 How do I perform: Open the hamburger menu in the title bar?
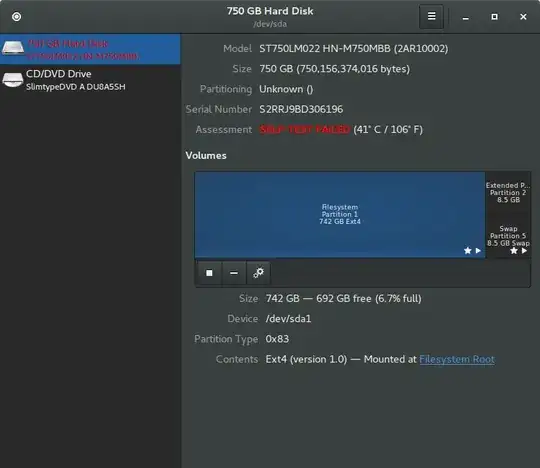[431, 16]
